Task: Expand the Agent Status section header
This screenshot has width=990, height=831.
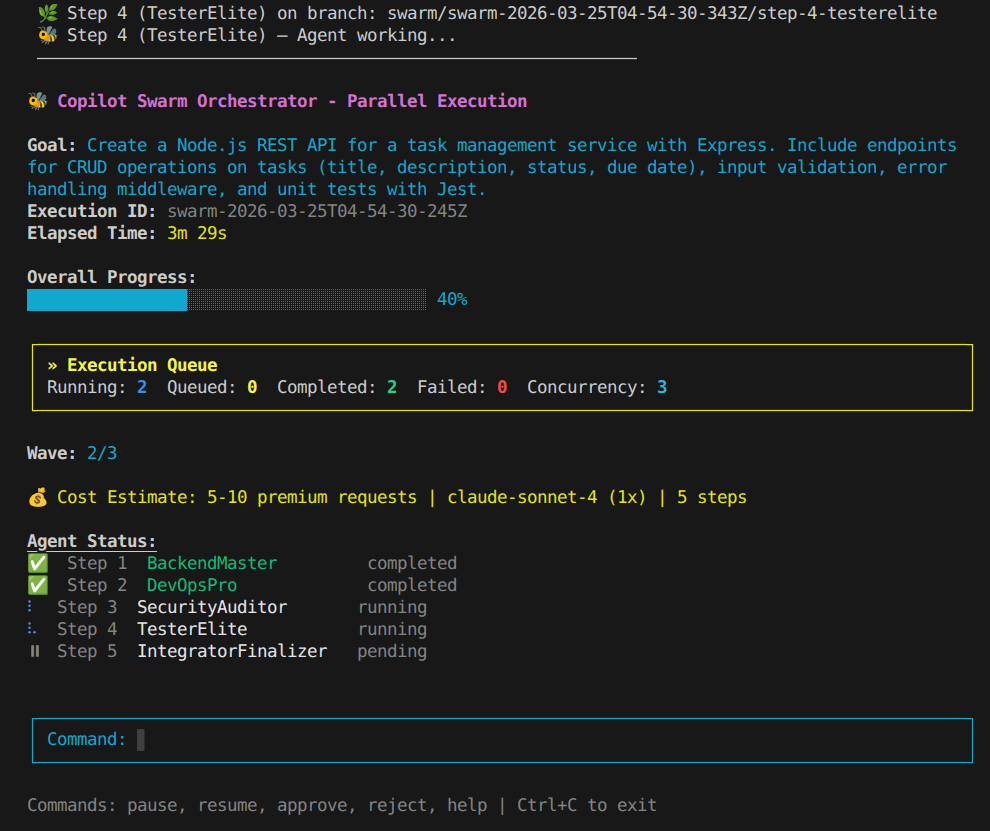Action: pyautogui.click(x=92, y=541)
